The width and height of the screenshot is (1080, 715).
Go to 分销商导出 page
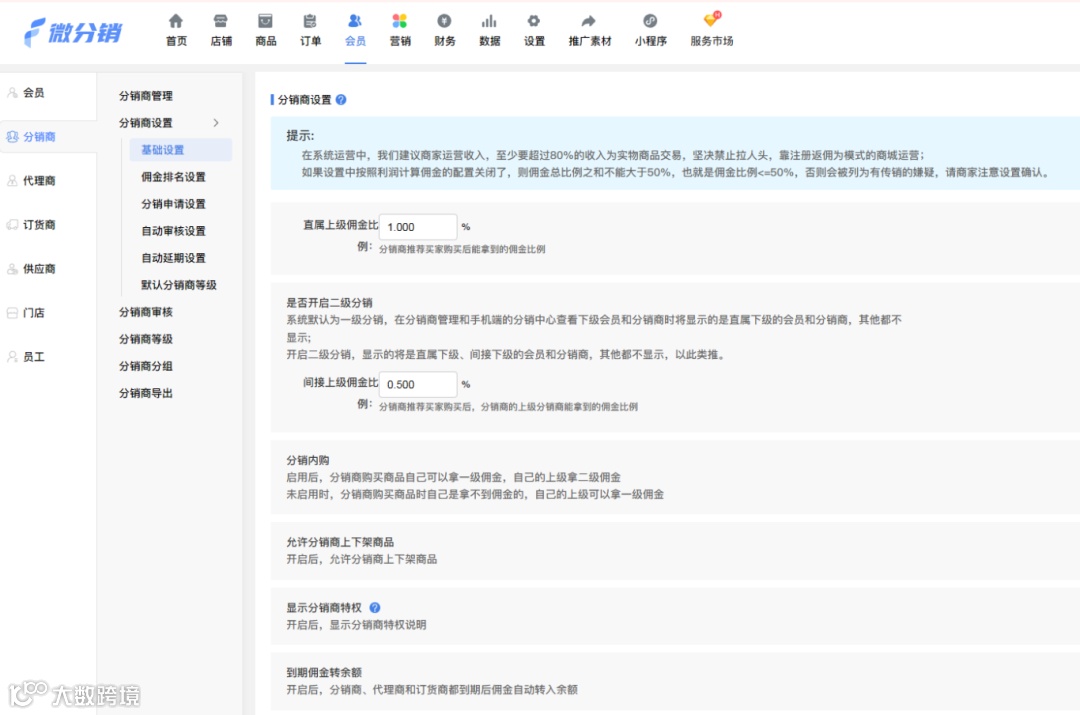coord(146,393)
